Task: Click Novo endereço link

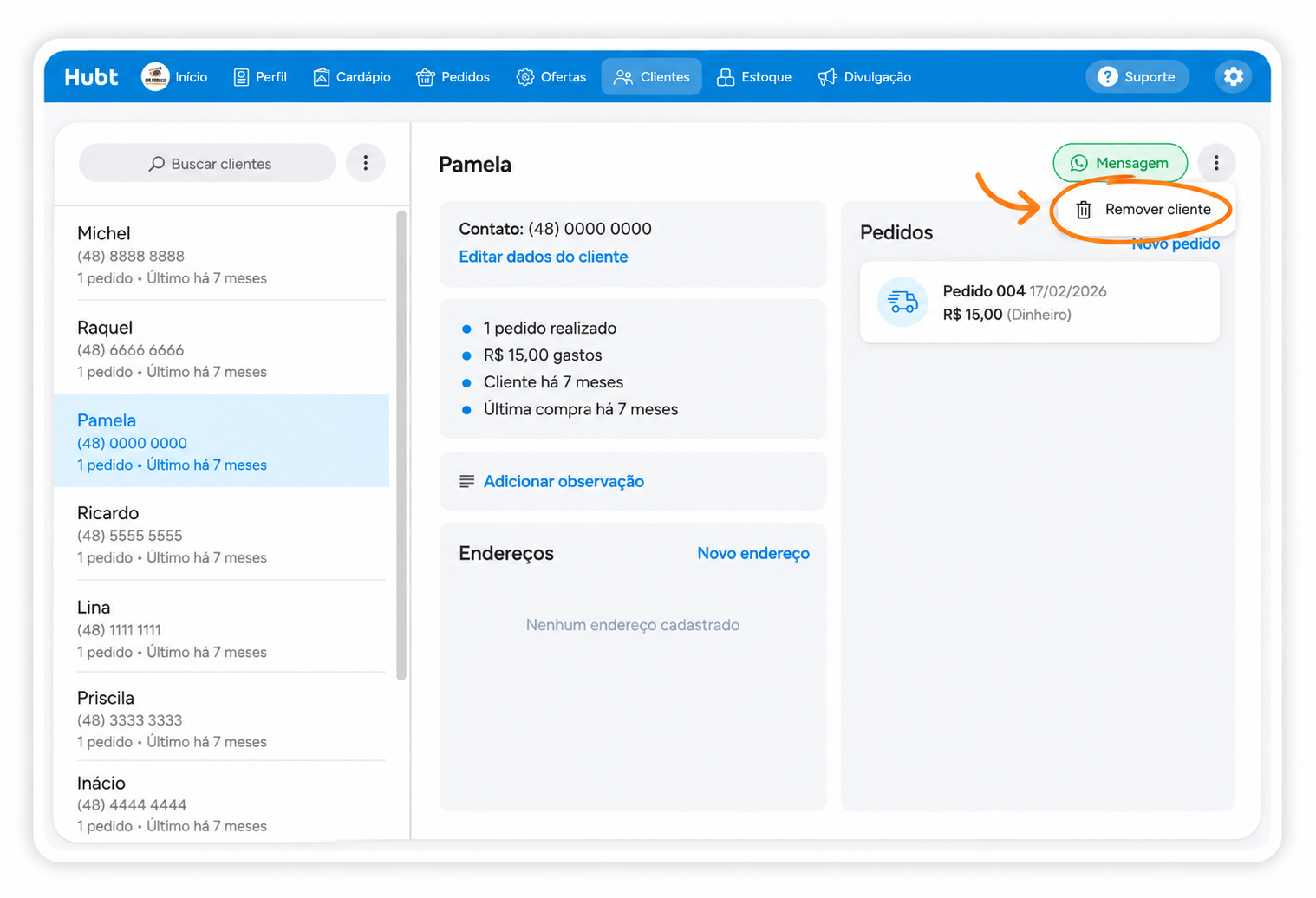Action: pos(753,553)
